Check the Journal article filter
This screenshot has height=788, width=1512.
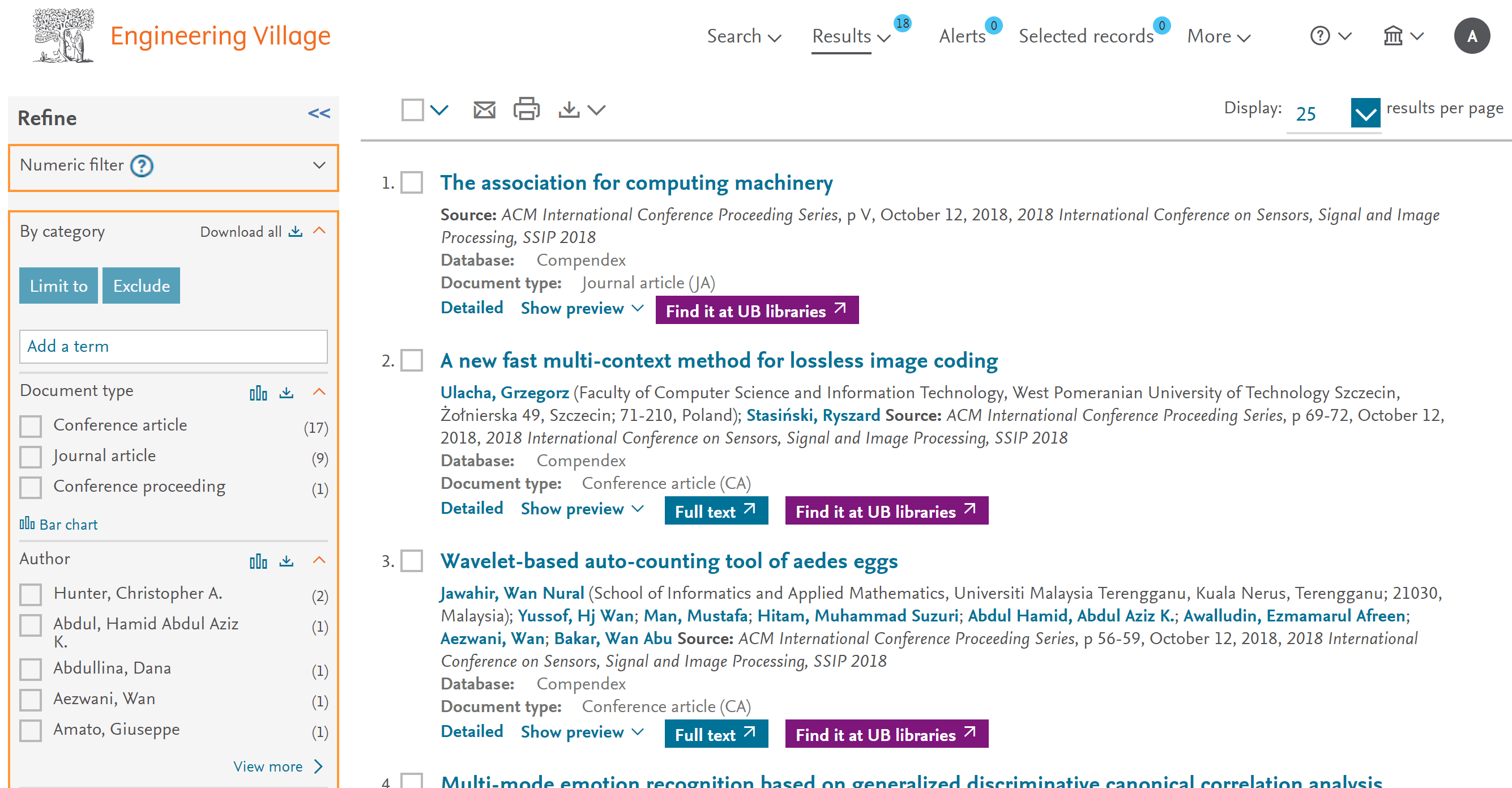click(31, 457)
